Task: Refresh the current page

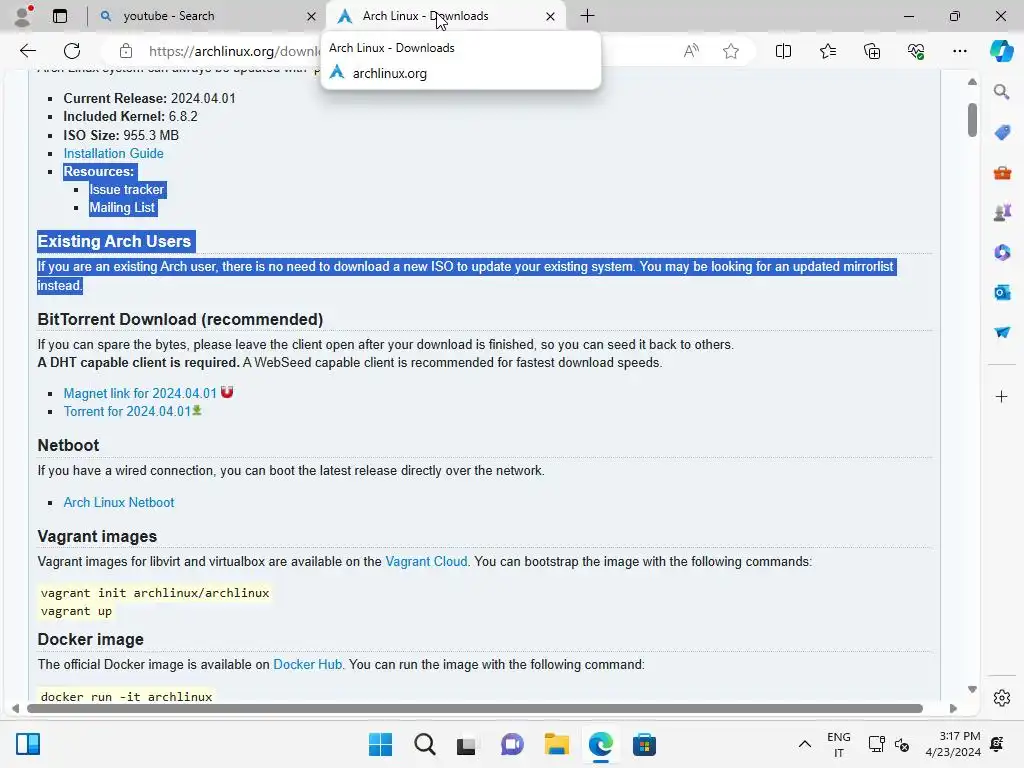Action: click(x=72, y=51)
